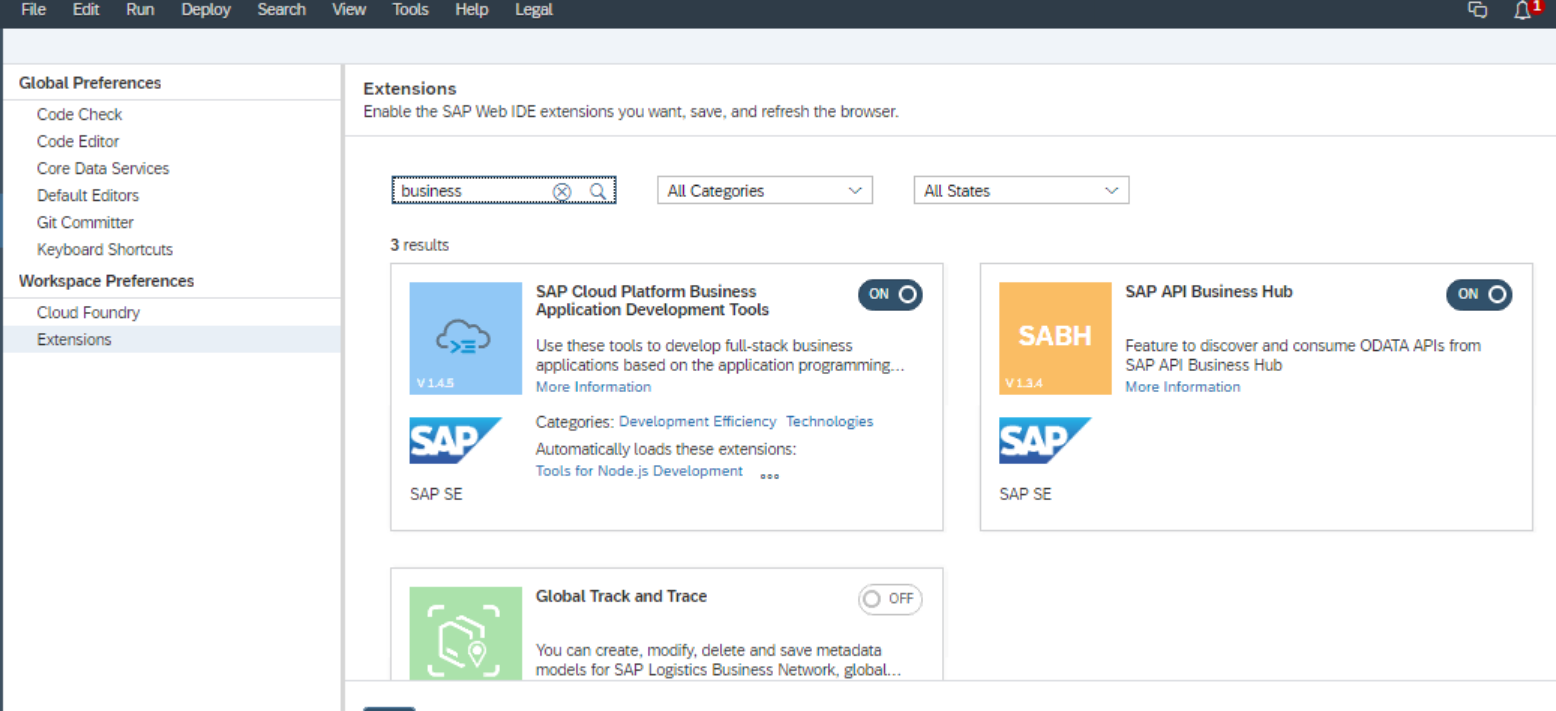Open the chat feedback icon in header
The height and width of the screenshot is (711, 1556).
[x=1477, y=10]
